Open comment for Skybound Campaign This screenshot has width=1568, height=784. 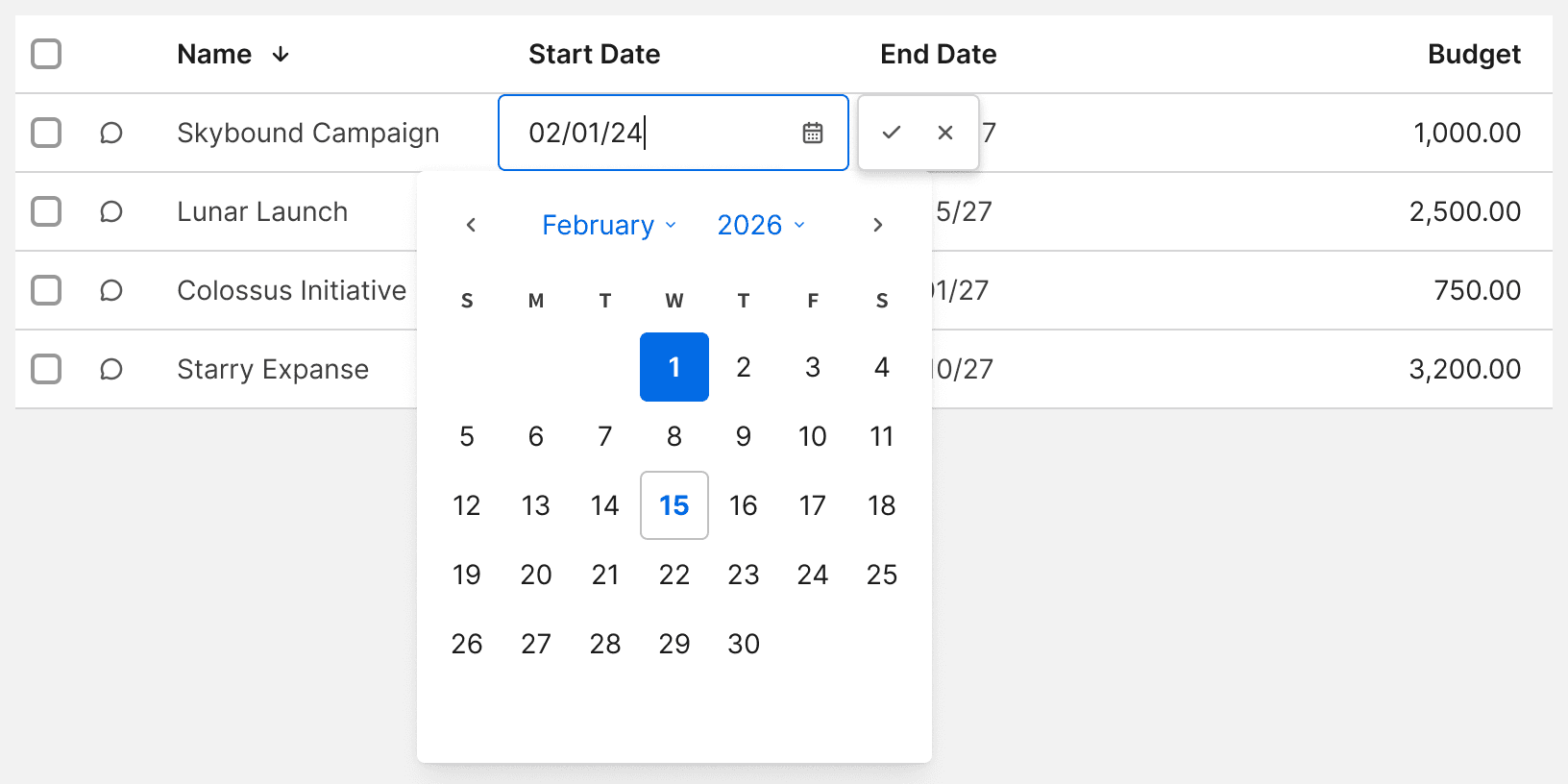[111, 133]
